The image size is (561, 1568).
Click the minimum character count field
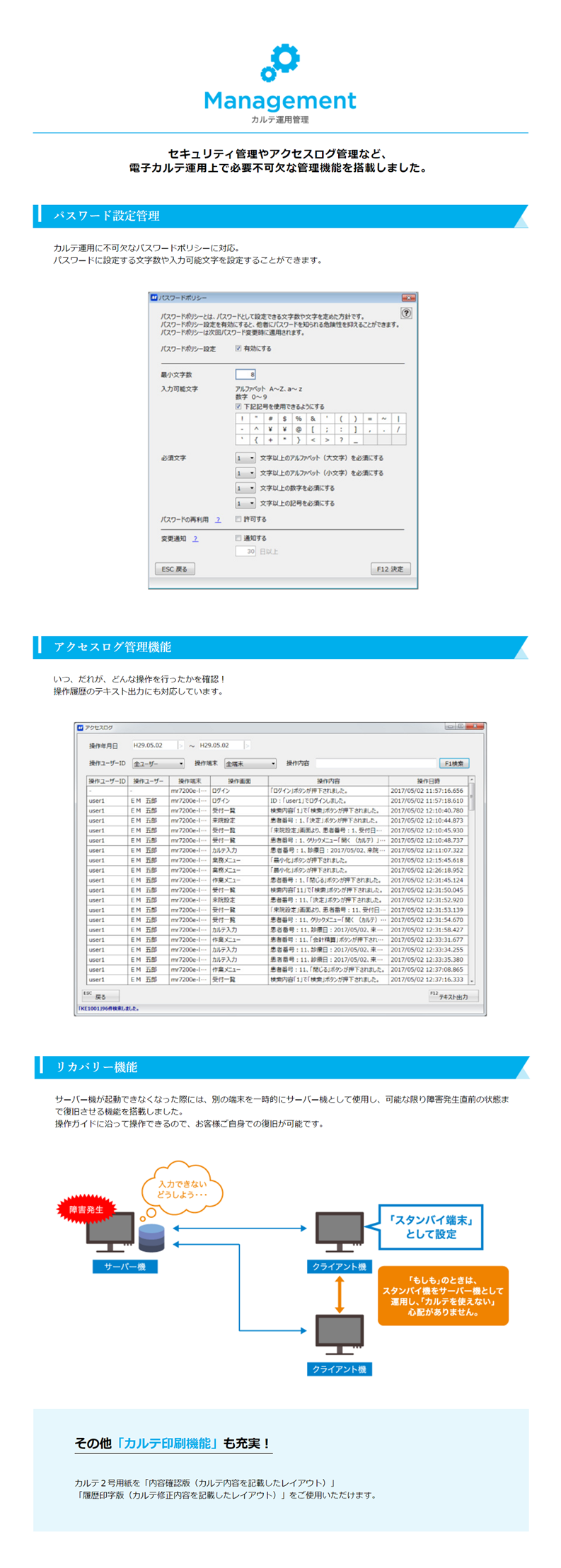click(x=245, y=374)
